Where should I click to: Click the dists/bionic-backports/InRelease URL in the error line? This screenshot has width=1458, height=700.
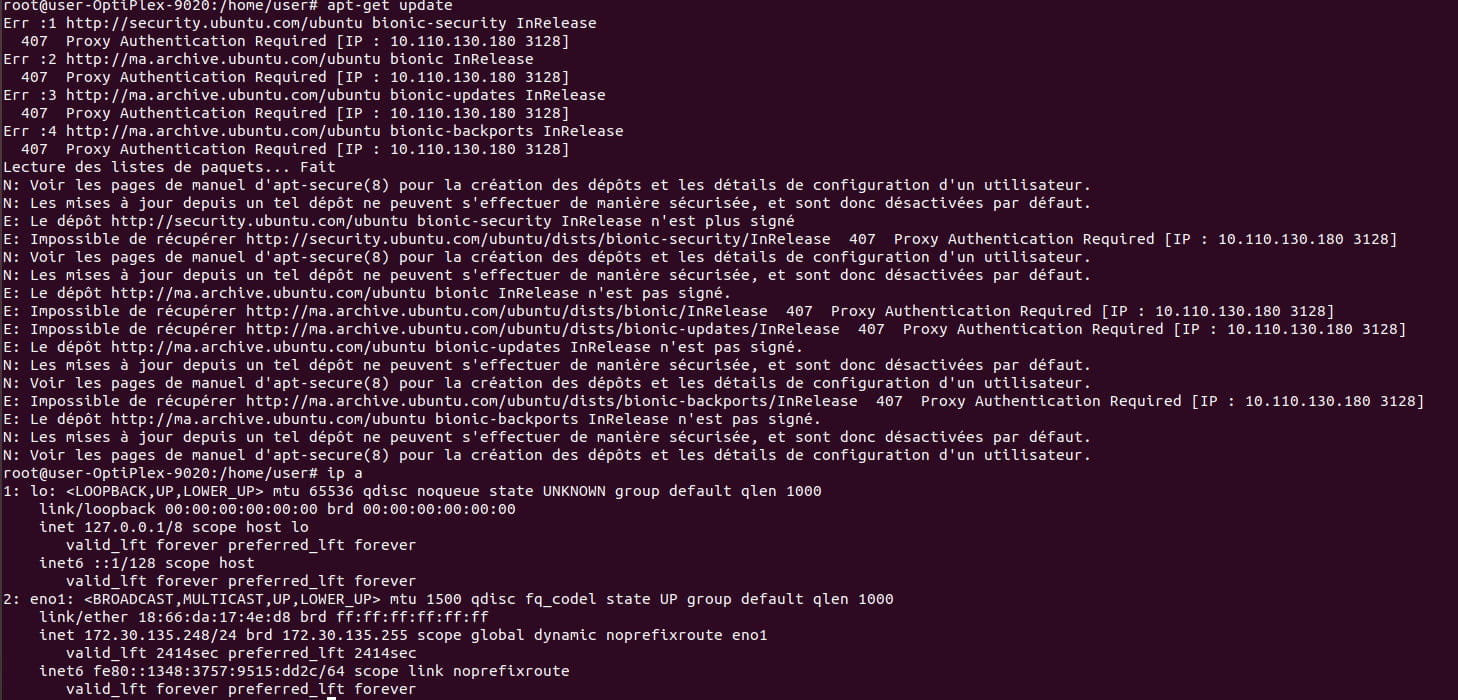click(x=551, y=401)
